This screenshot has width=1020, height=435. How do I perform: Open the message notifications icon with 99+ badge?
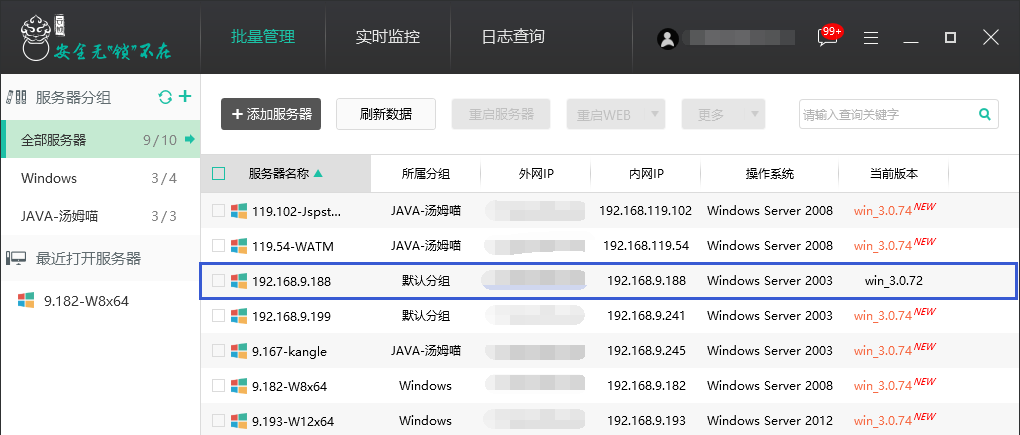tap(828, 37)
